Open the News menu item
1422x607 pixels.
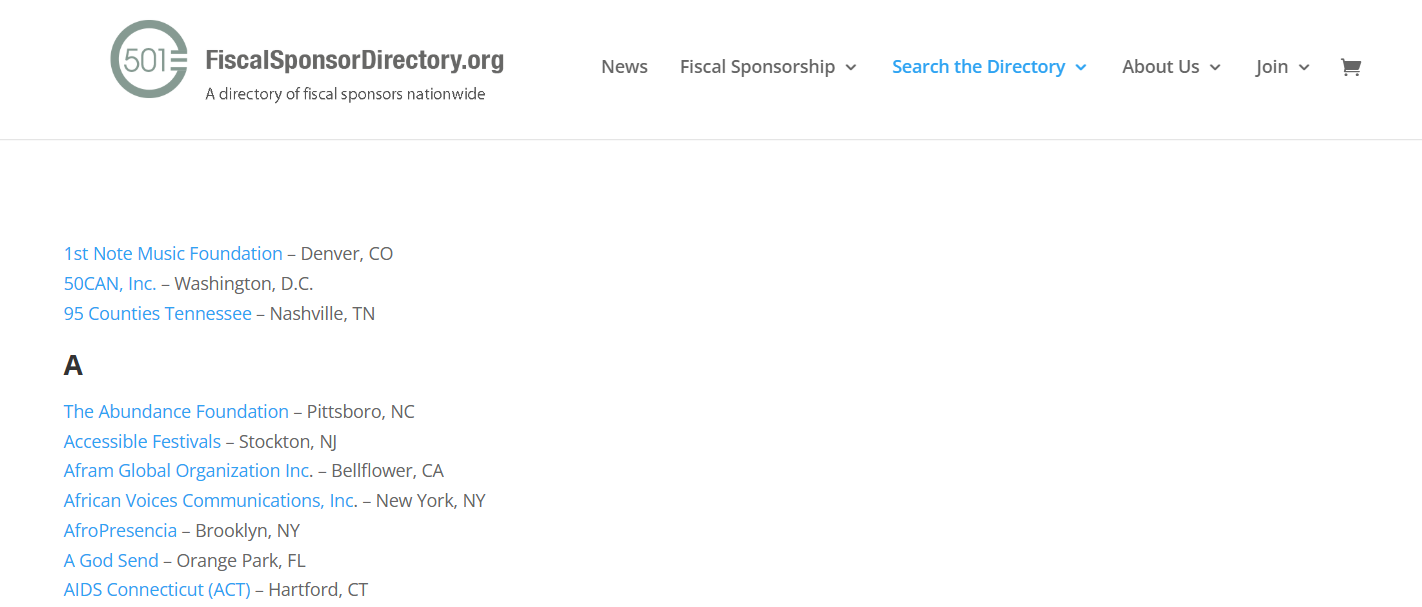pyautogui.click(x=624, y=66)
